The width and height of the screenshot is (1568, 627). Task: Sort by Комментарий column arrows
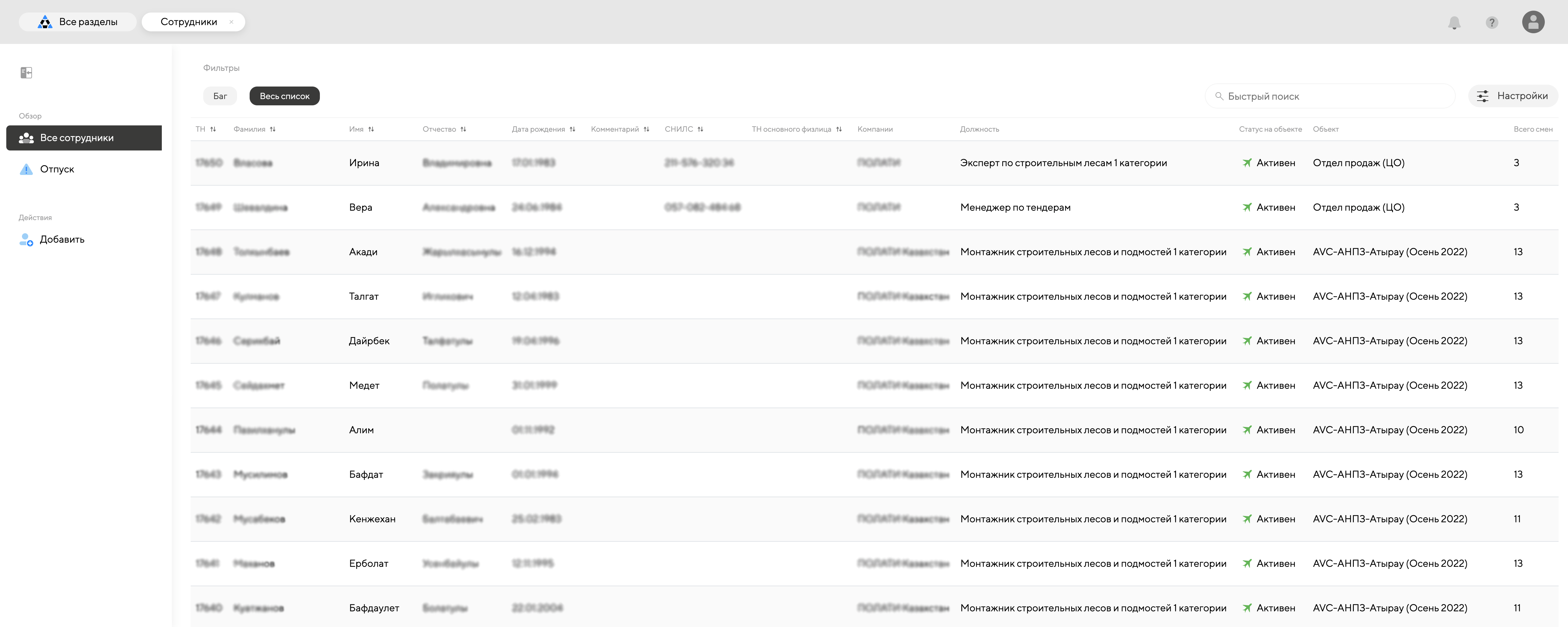[x=646, y=129]
